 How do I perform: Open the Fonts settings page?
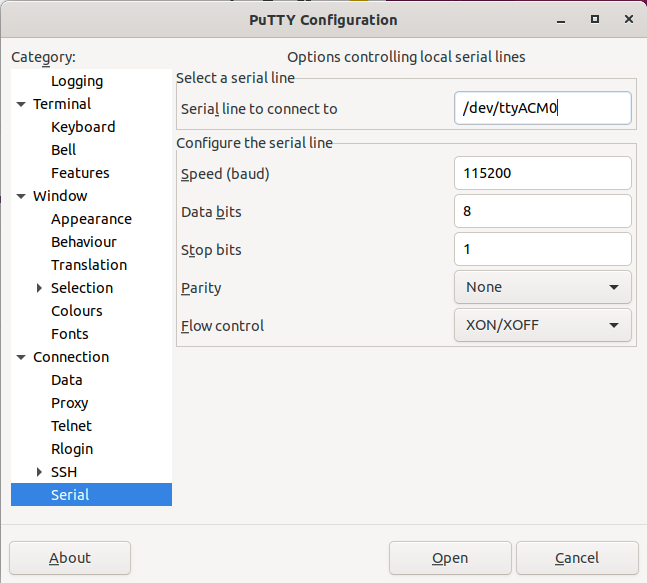tap(69, 334)
